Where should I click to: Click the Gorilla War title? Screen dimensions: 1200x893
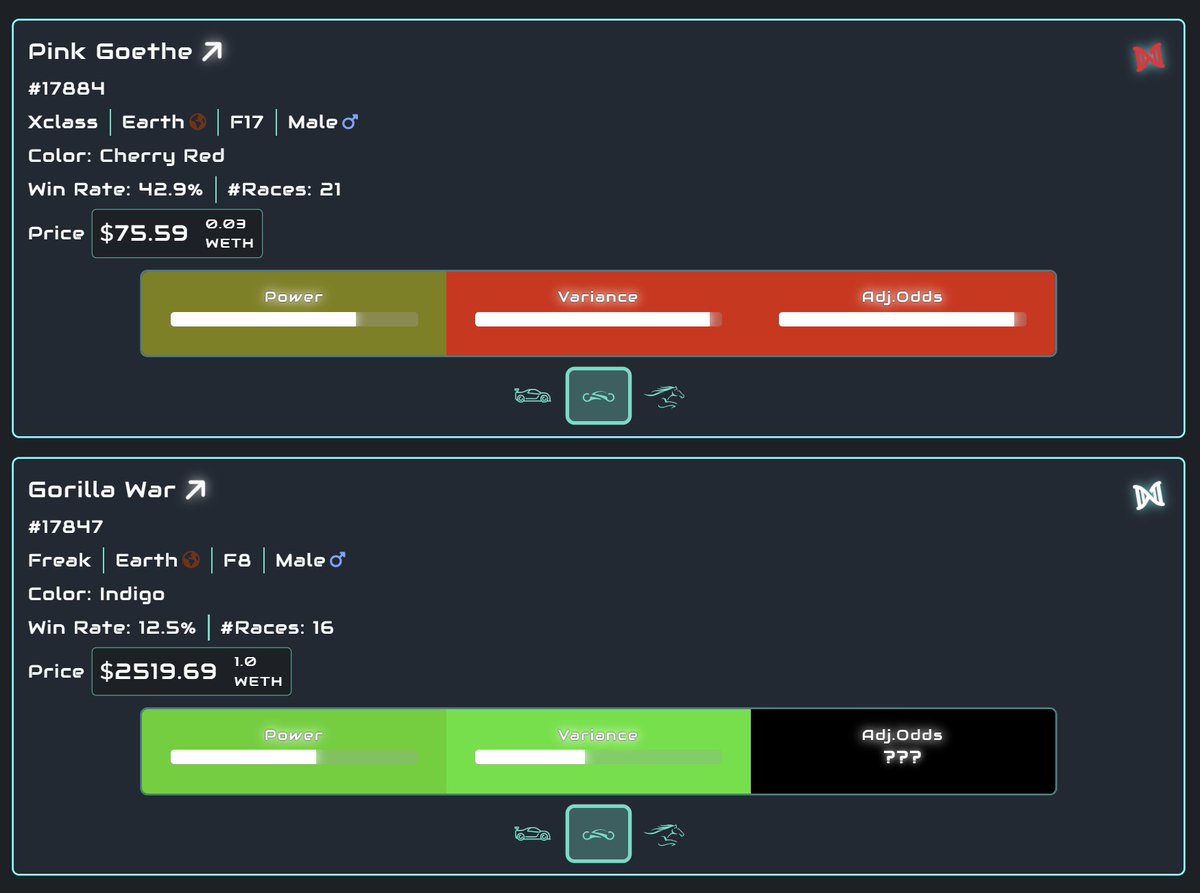pyautogui.click(x=102, y=489)
